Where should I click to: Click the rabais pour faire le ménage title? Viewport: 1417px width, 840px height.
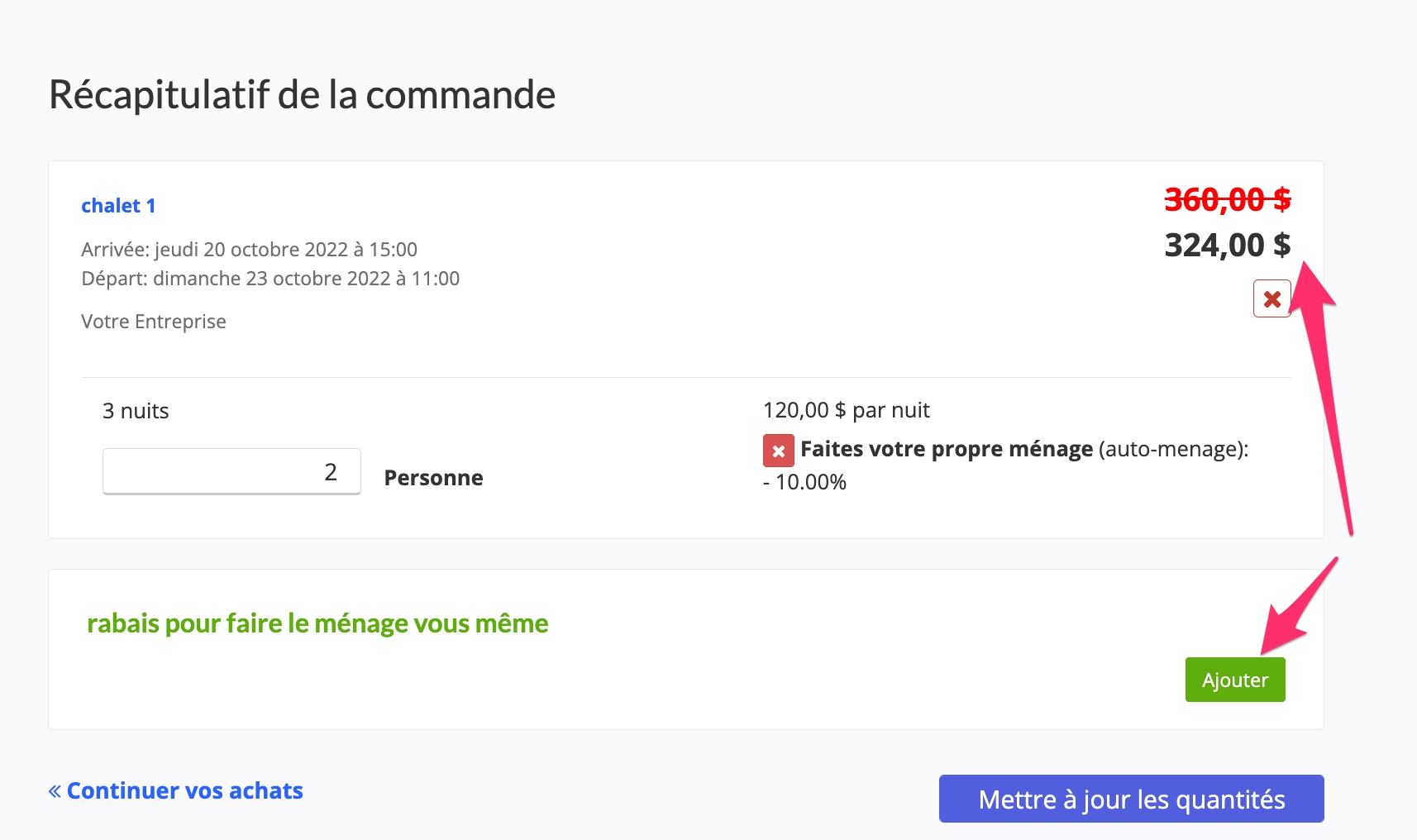317,623
